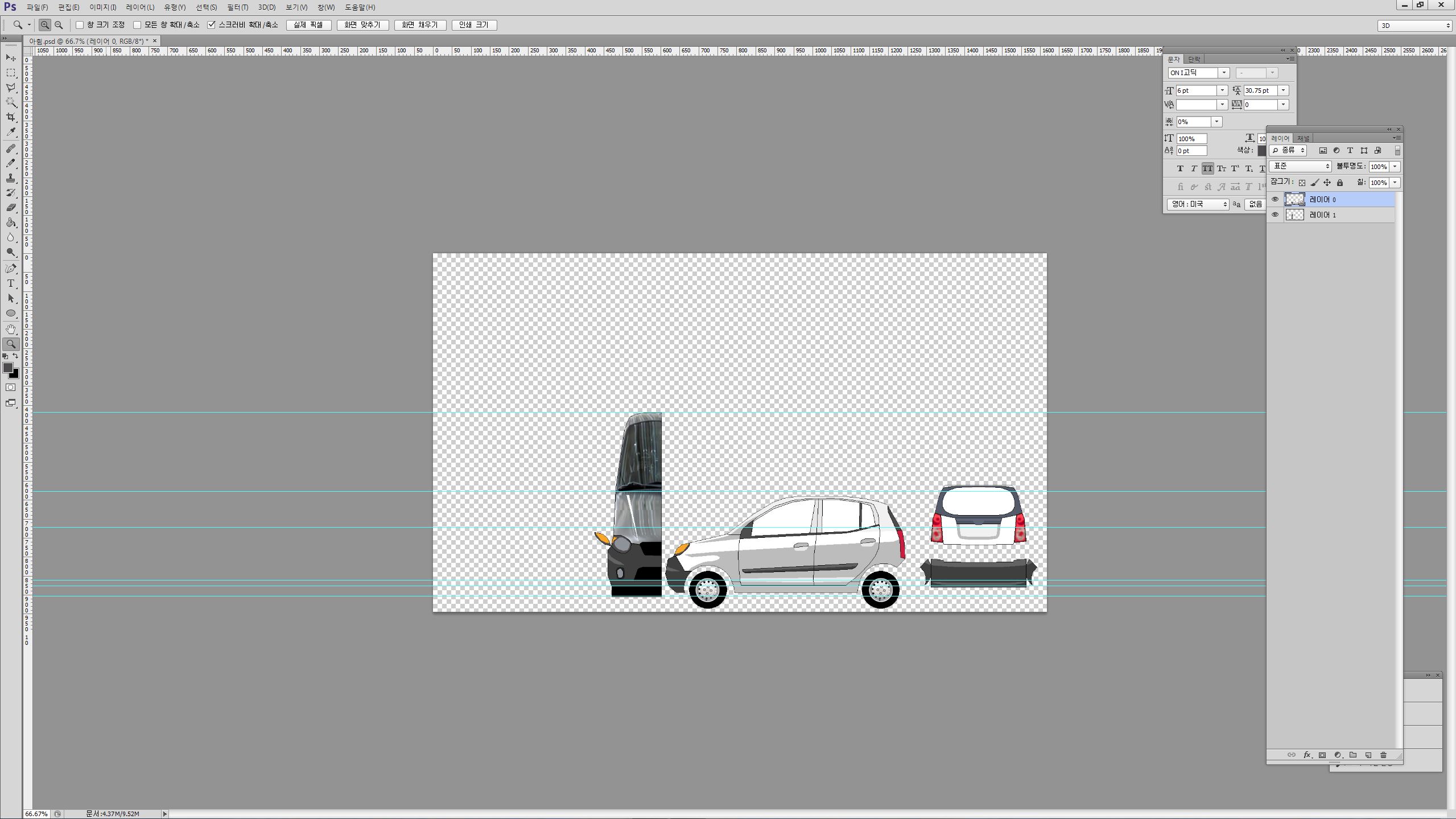The image size is (1456, 819).
Task: Click the lock all padlock icon
Action: coord(1340,183)
